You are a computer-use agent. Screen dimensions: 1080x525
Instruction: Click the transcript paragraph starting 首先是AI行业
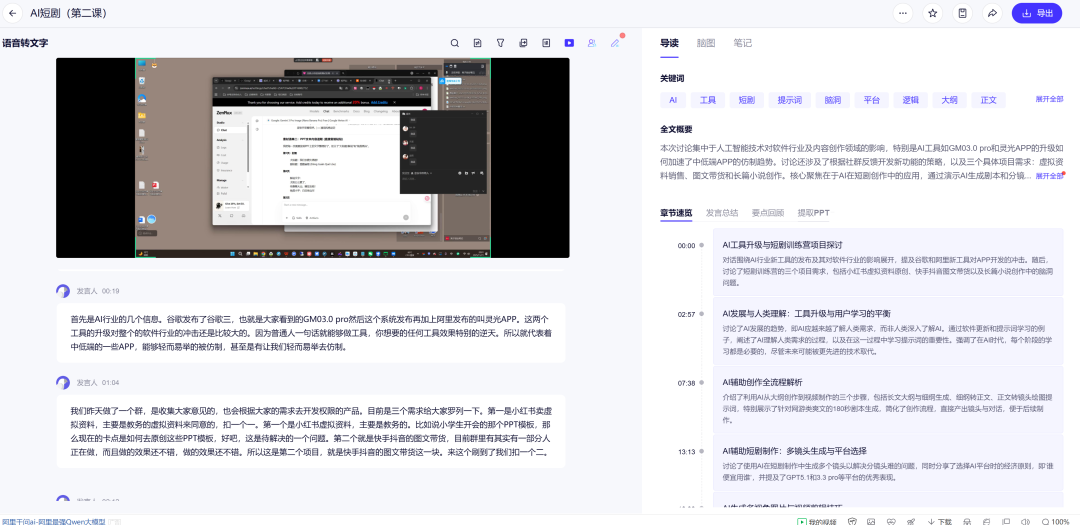tap(311, 333)
